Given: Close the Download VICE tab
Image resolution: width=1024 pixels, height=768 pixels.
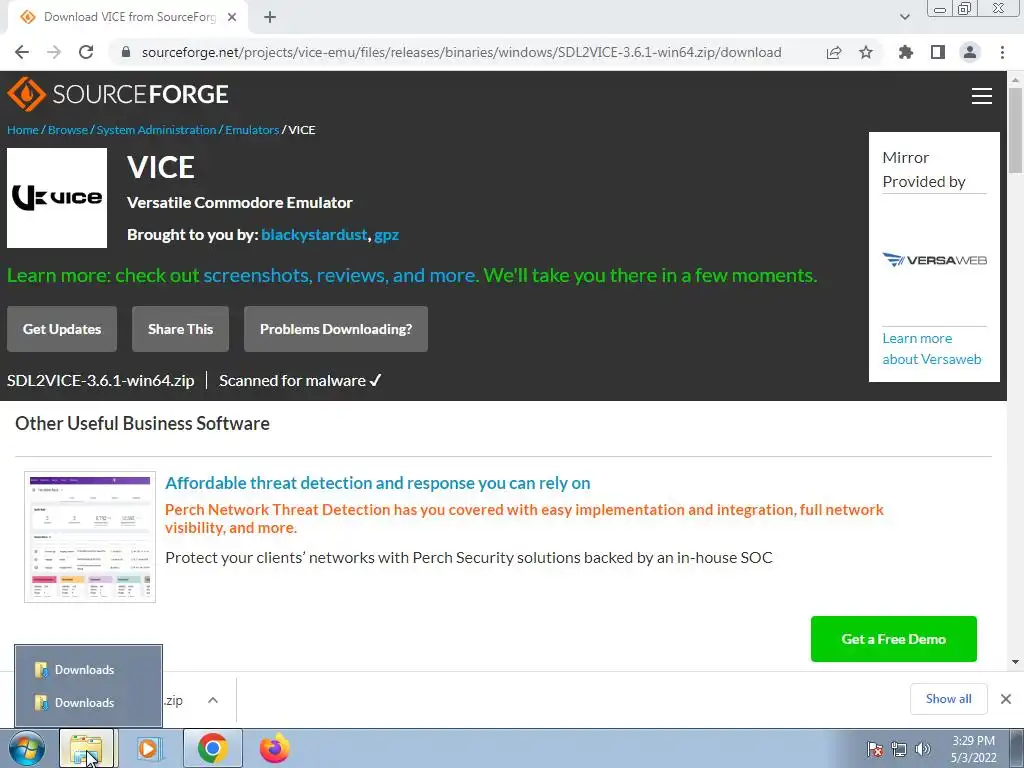Looking at the screenshot, I should (x=232, y=17).
